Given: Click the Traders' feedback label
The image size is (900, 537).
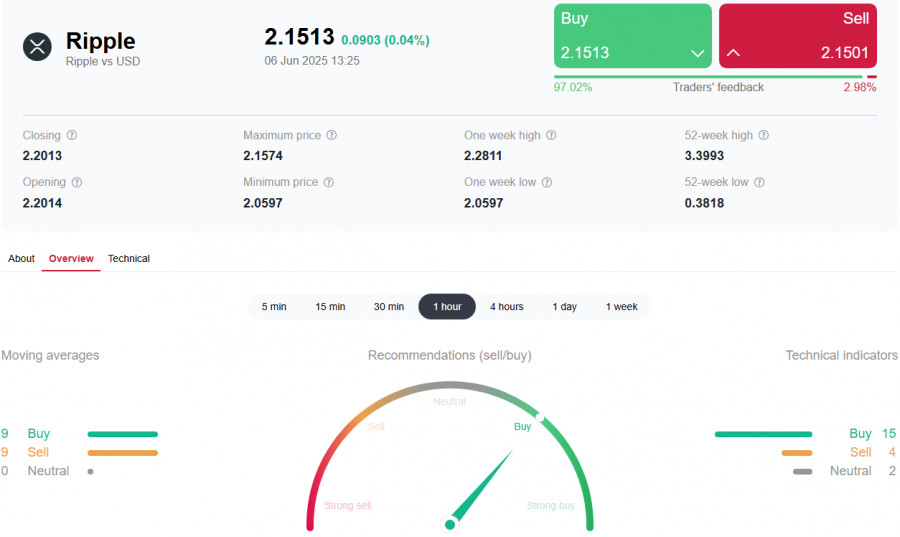Looking at the screenshot, I should pos(718,87).
